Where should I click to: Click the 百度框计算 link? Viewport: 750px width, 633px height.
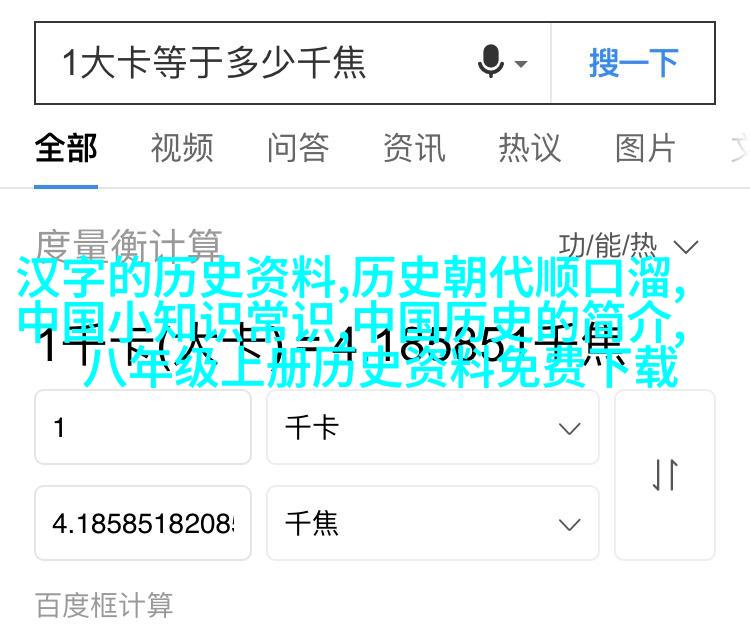[x=104, y=605]
